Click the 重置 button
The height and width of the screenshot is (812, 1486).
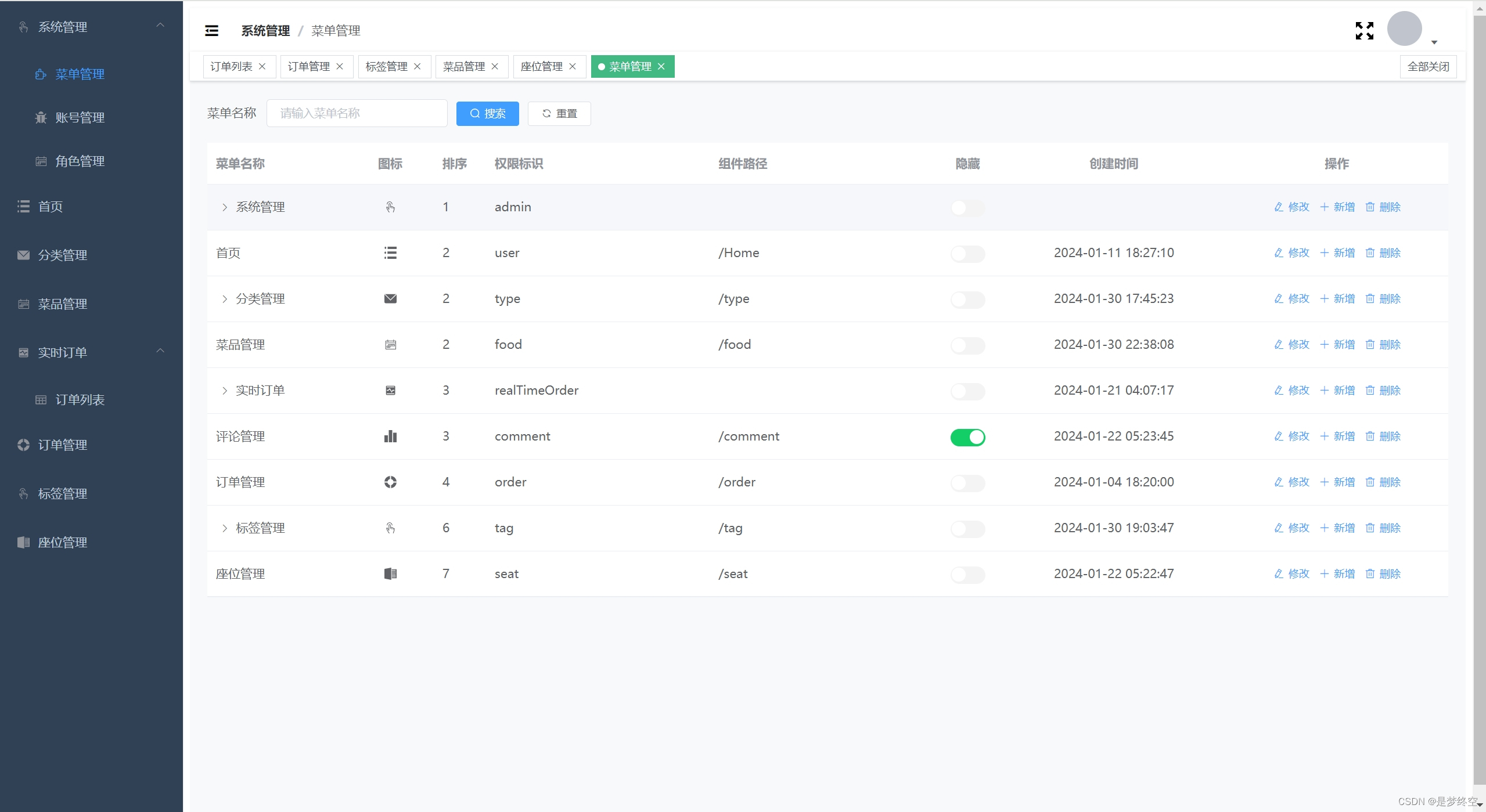click(x=559, y=114)
